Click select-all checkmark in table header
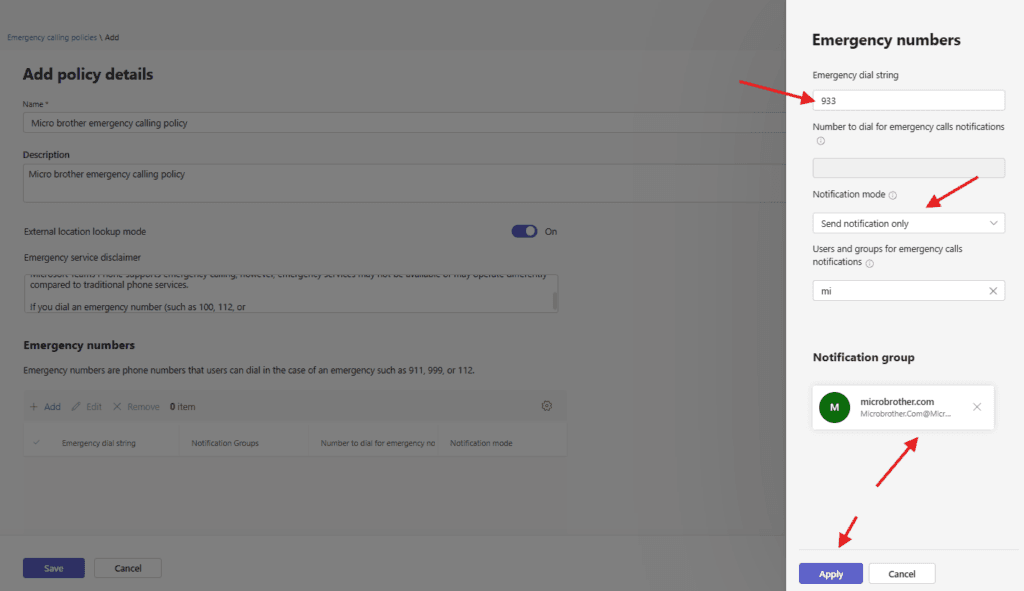This screenshot has width=1024, height=591. pyautogui.click(x=37, y=442)
